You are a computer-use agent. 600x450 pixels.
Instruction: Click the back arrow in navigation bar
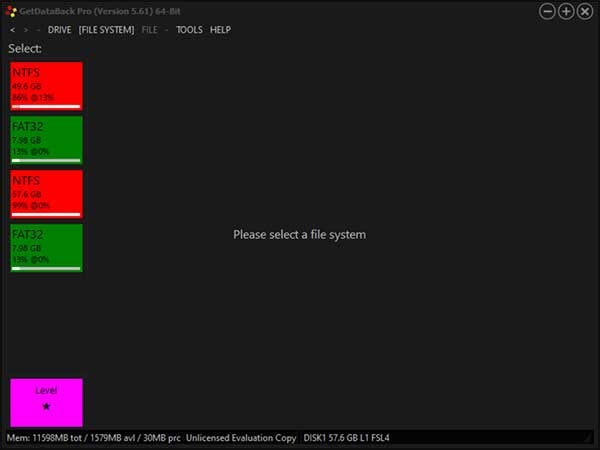coord(12,30)
